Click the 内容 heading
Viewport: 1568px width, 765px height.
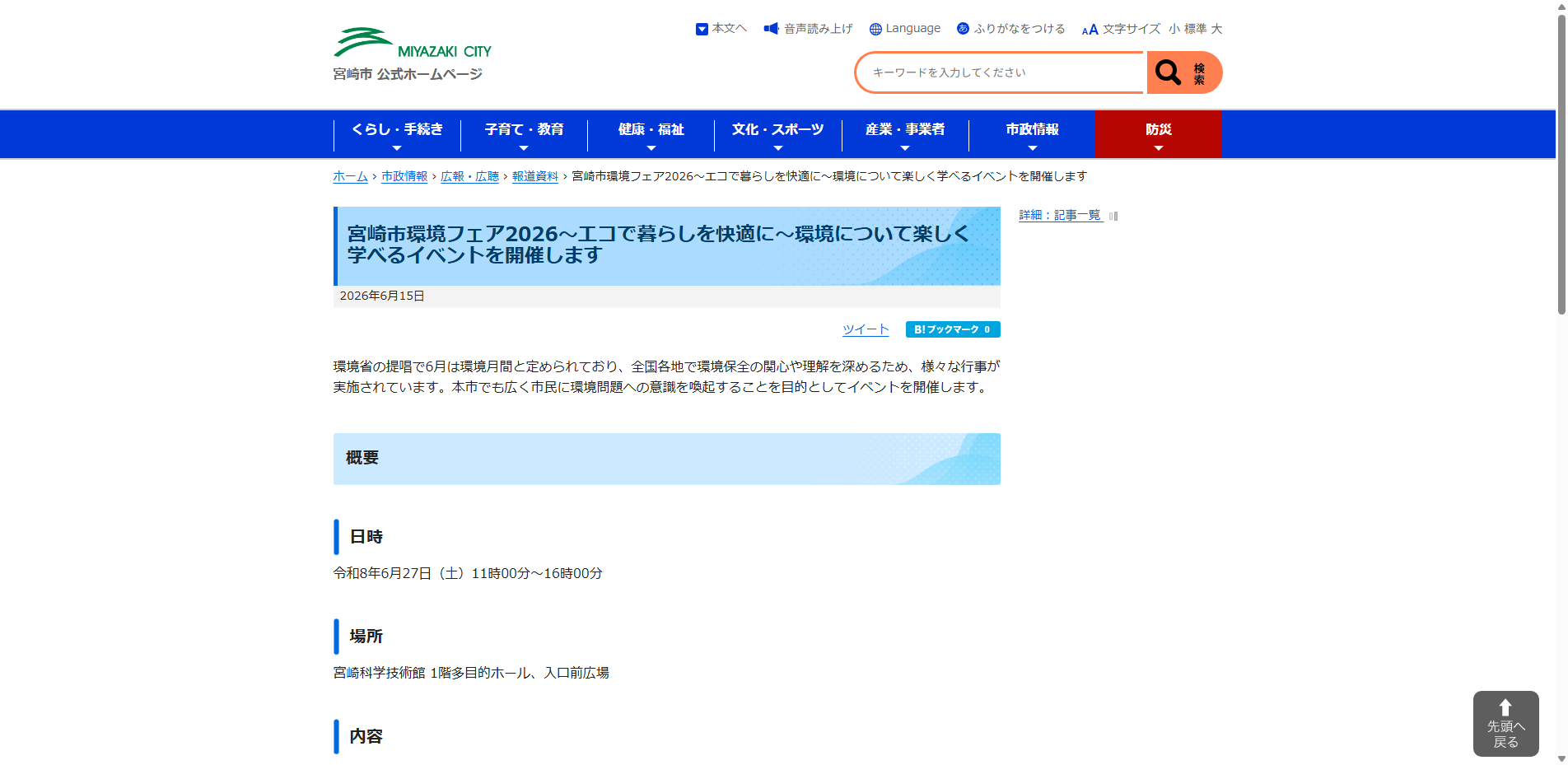click(x=366, y=737)
